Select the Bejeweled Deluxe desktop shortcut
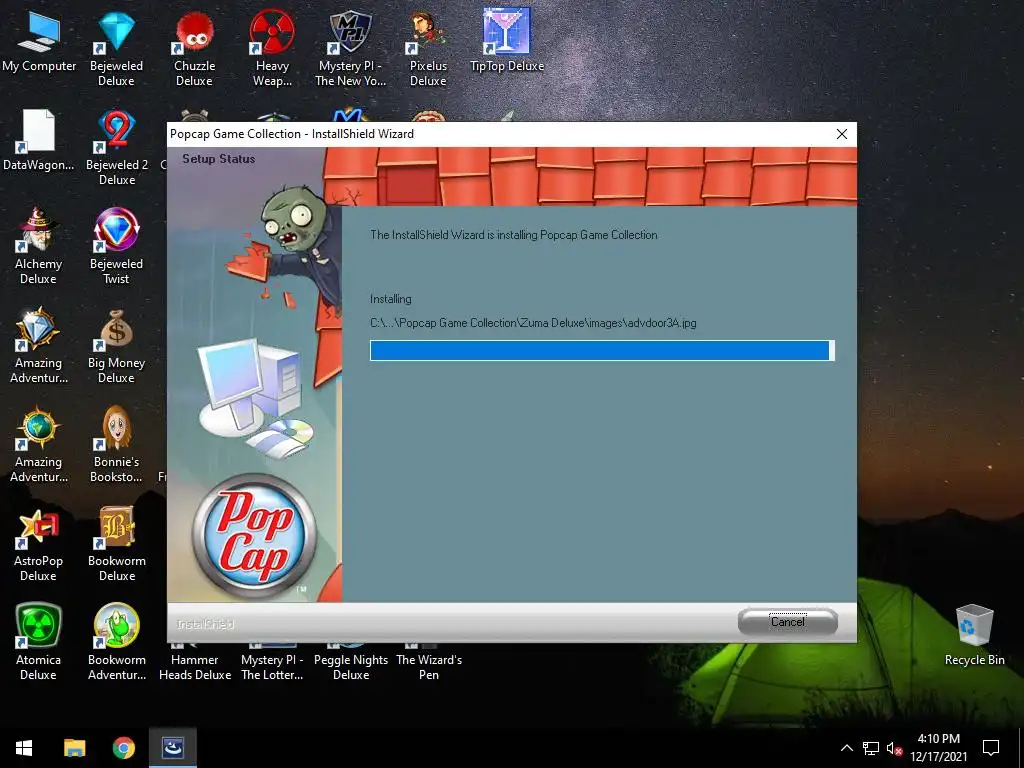 (x=116, y=50)
